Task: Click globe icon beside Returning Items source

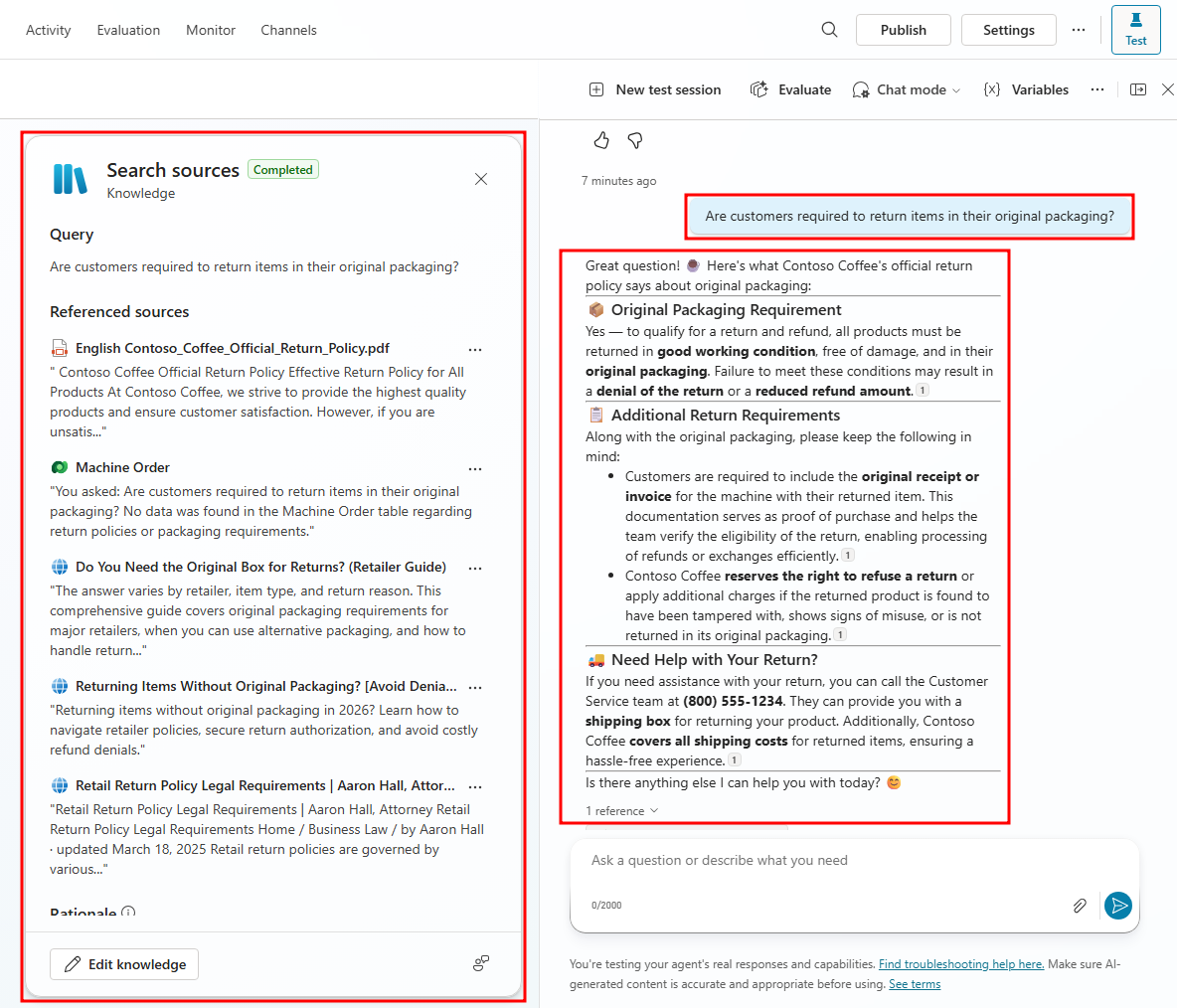Action: coord(60,686)
